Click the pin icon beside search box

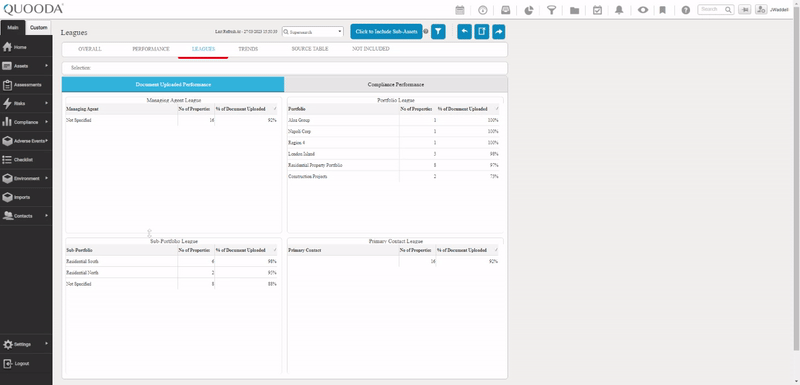coord(744,9)
